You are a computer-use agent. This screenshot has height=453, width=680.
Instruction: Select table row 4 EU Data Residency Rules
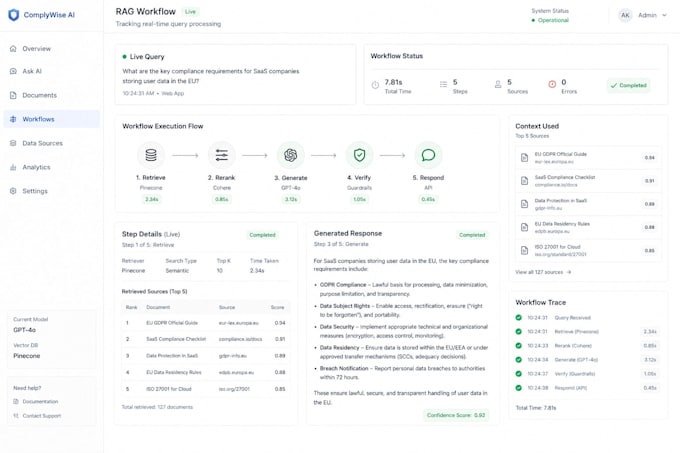click(206, 372)
